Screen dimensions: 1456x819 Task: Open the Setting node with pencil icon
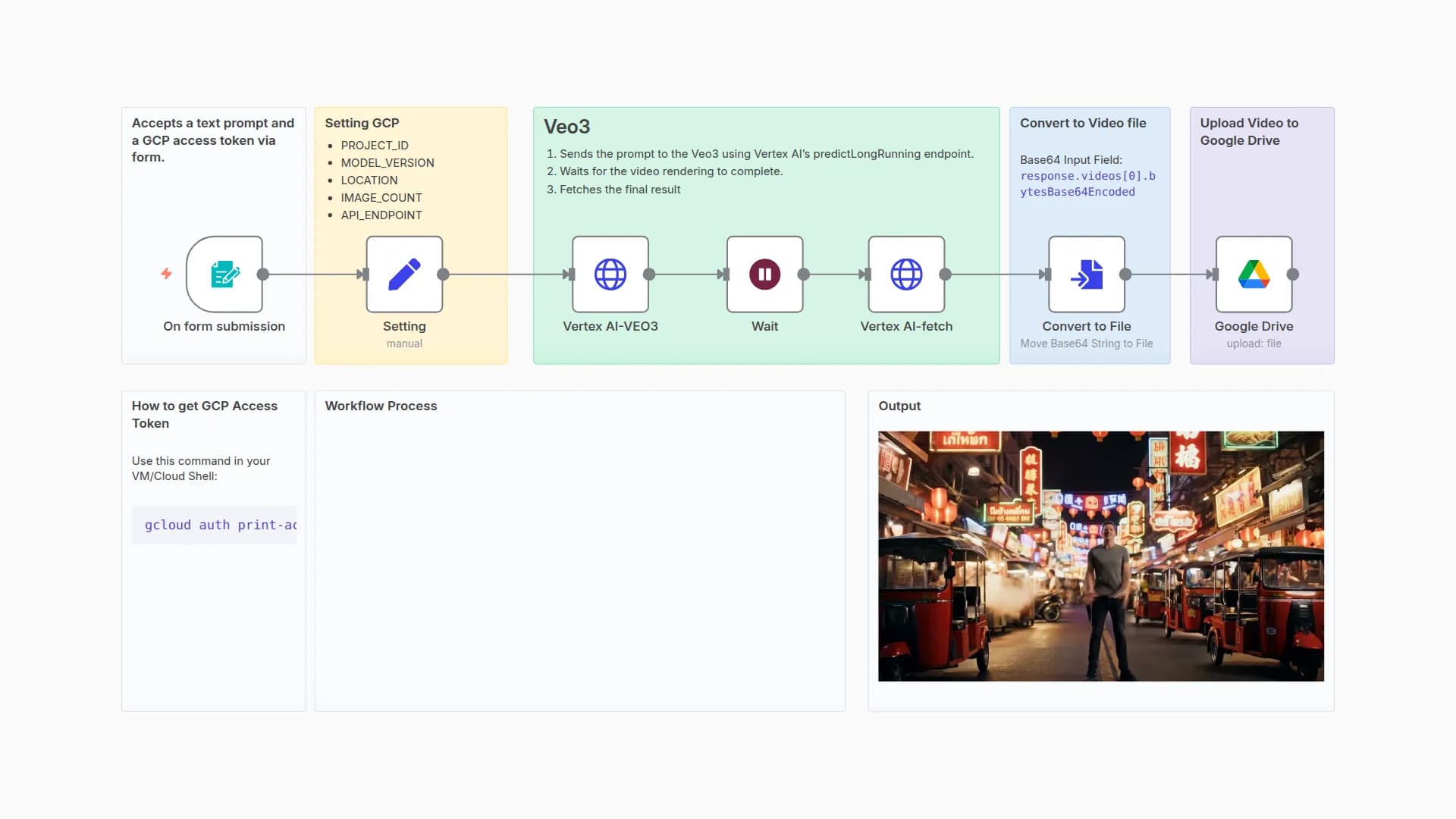404,275
